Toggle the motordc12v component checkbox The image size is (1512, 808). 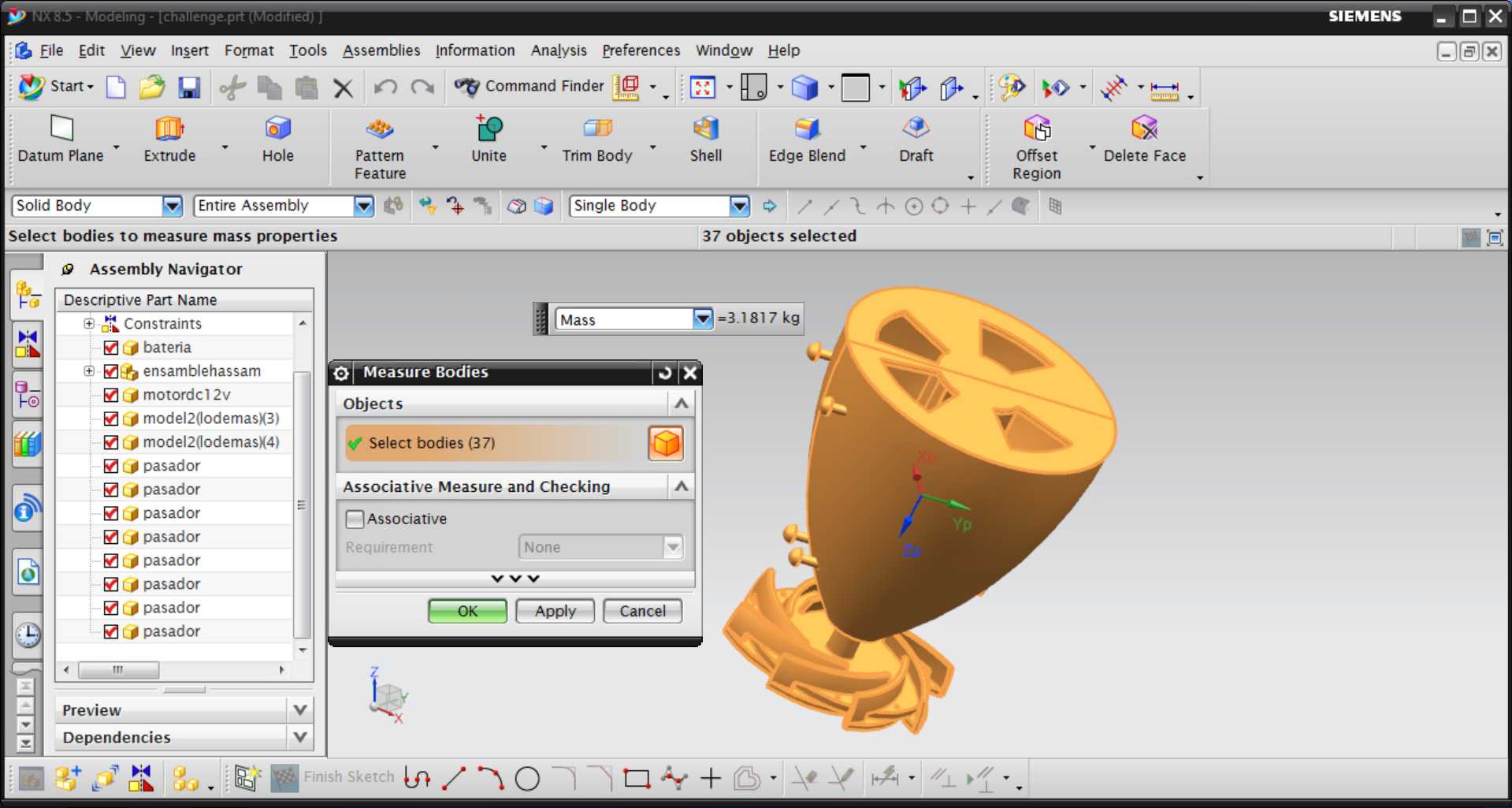coord(111,395)
